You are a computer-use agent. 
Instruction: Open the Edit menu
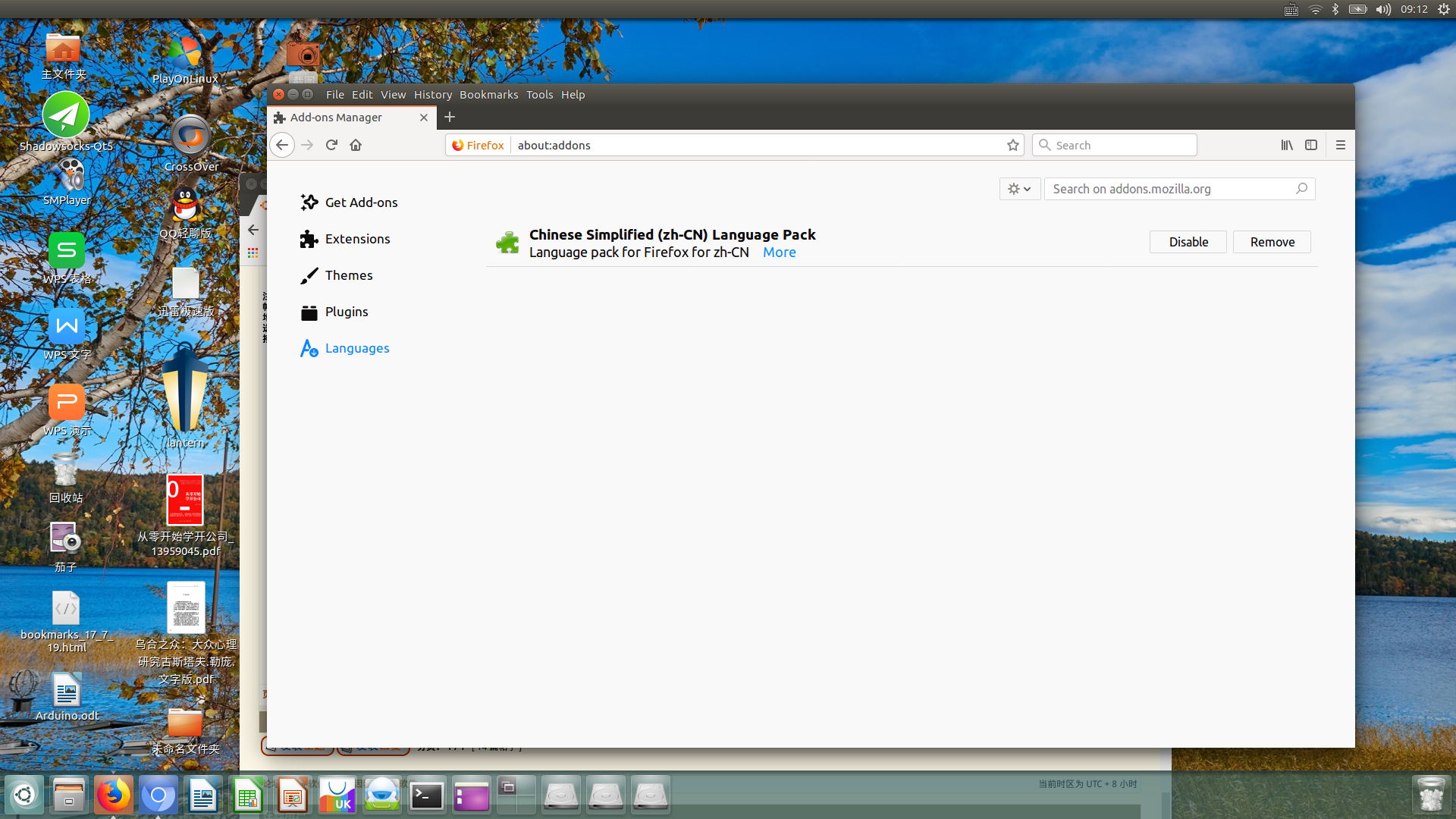tap(362, 95)
